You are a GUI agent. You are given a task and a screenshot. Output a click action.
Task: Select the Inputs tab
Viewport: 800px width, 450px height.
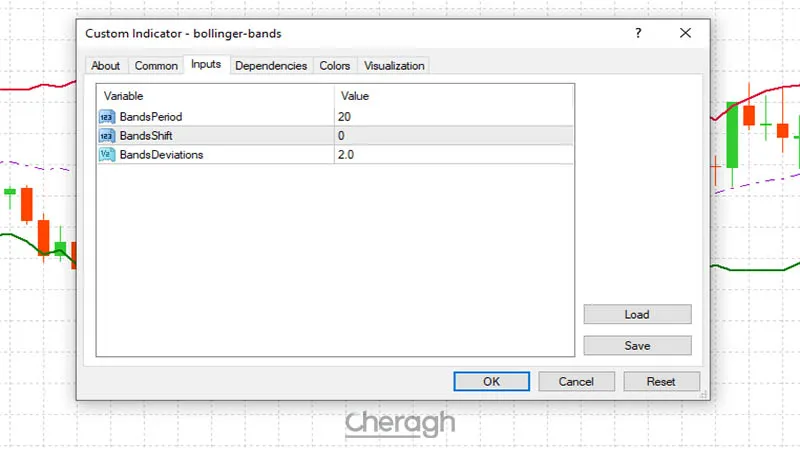206,65
